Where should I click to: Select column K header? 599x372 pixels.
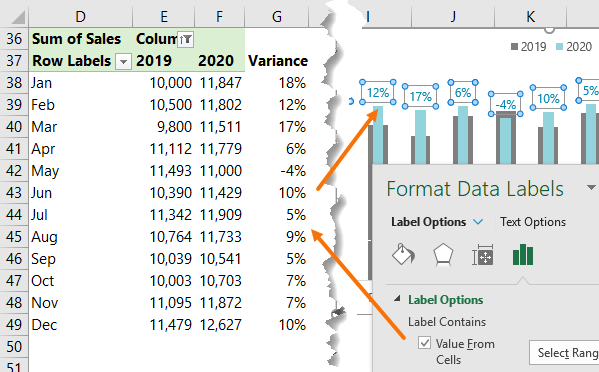(x=530, y=16)
